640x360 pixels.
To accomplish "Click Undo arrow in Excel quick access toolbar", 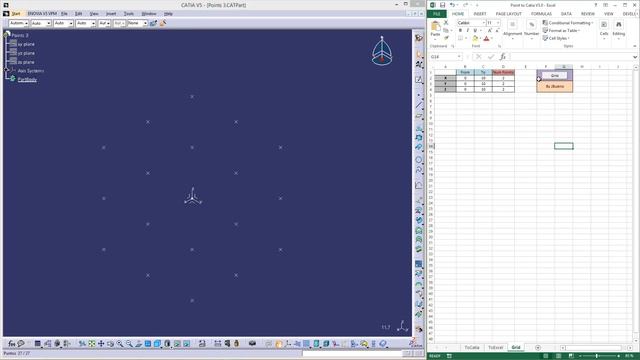I will 452,5.
